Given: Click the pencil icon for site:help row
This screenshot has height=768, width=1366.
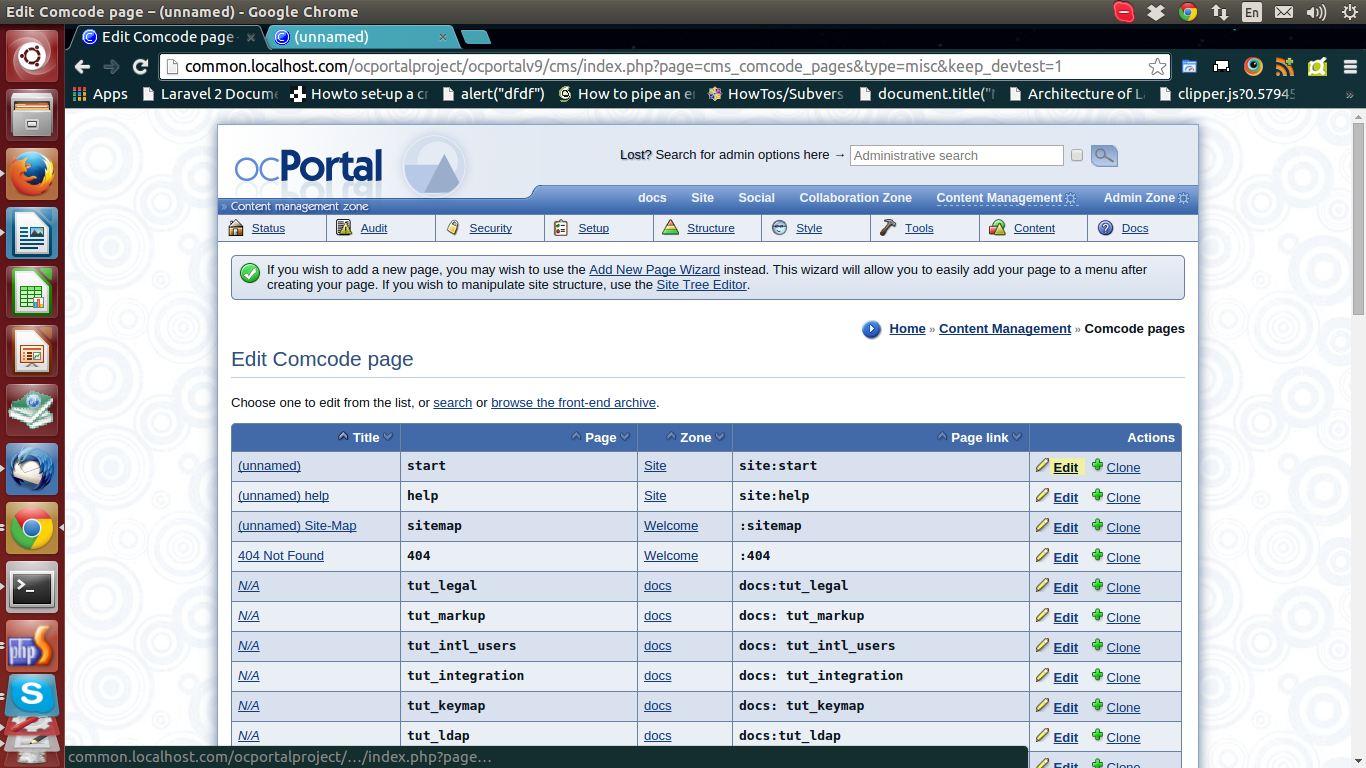Looking at the screenshot, I should point(1042,496).
